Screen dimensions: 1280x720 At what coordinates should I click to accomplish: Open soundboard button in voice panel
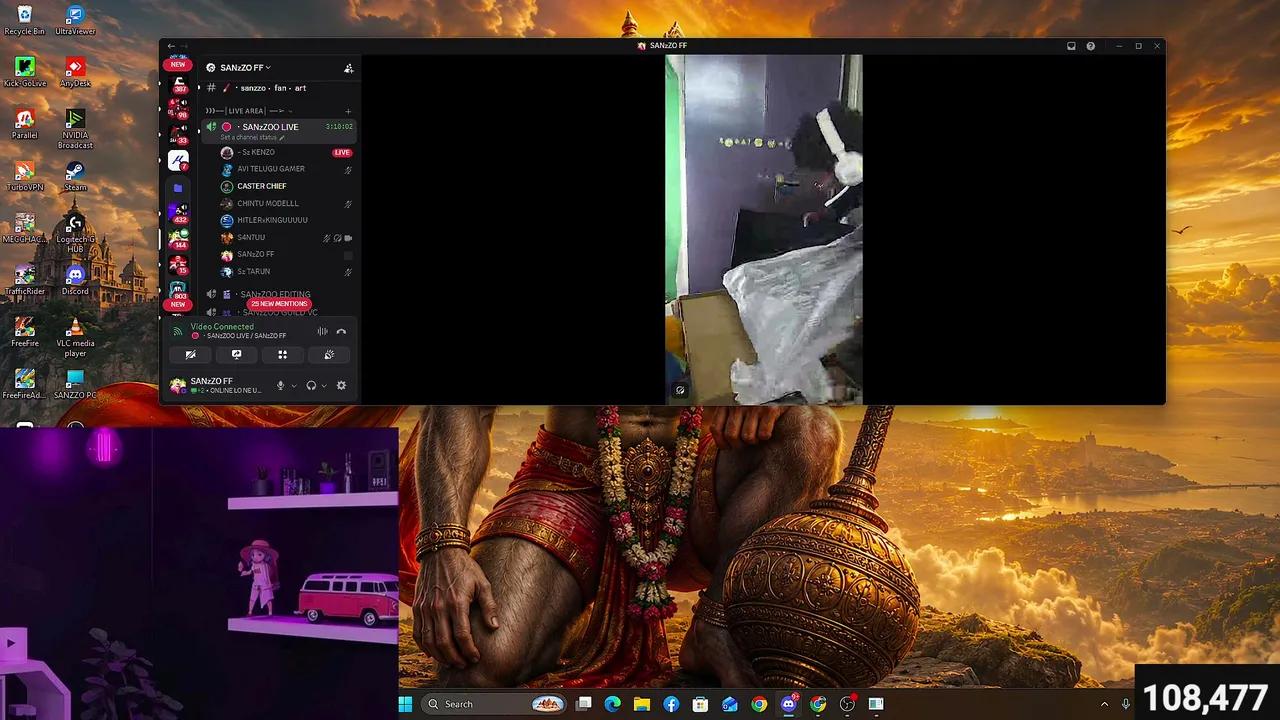(x=329, y=354)
